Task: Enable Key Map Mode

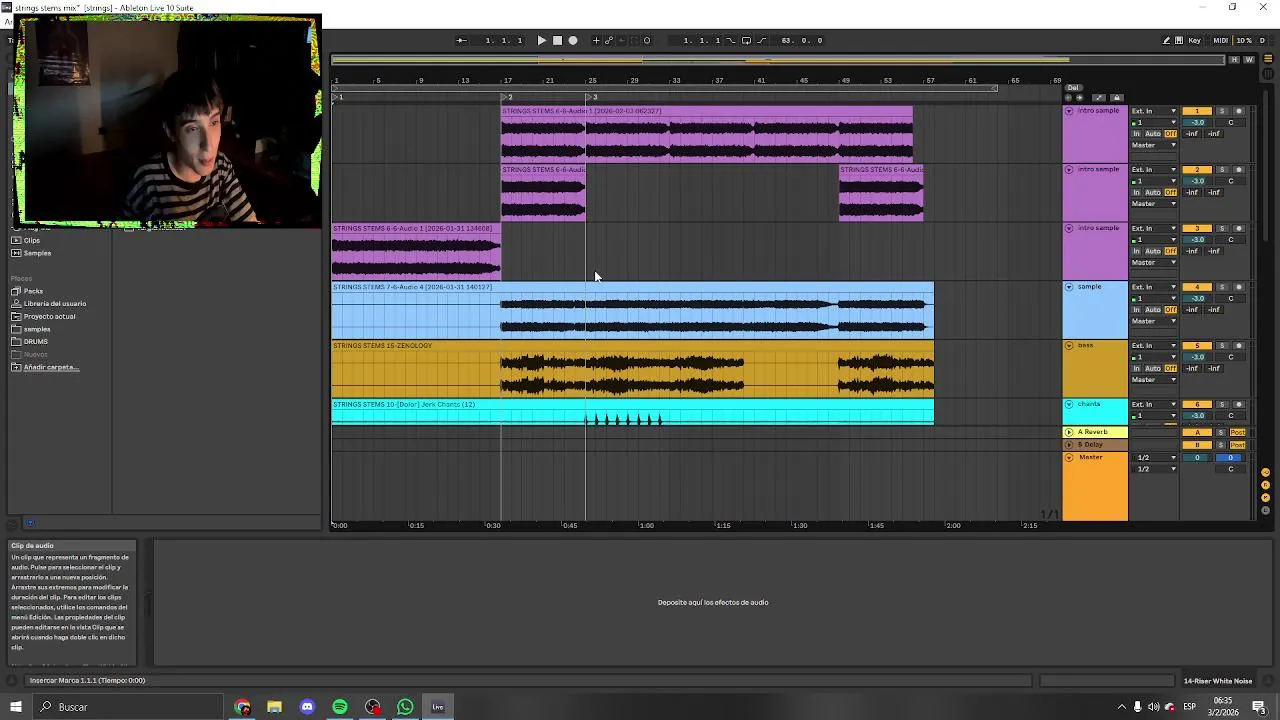Action: click(1195, 41)
